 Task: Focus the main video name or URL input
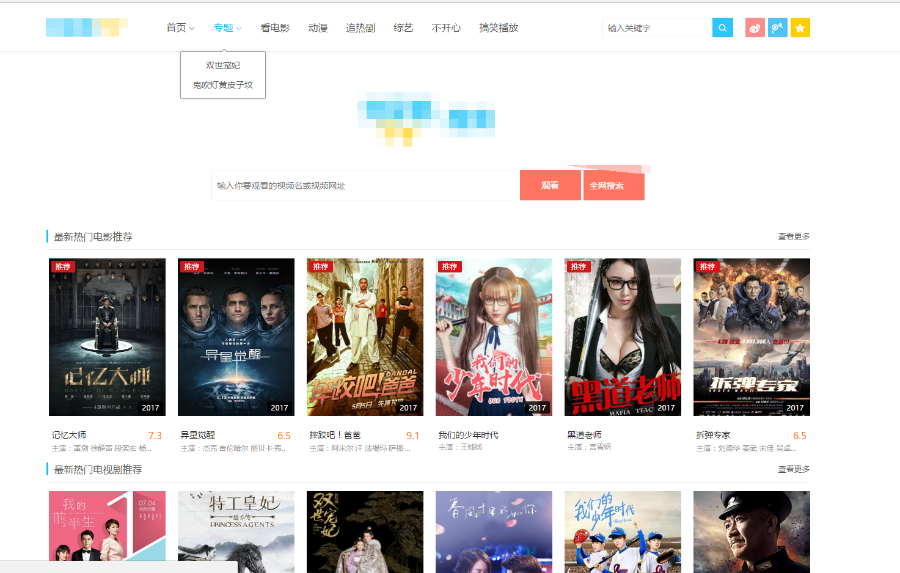366,185
